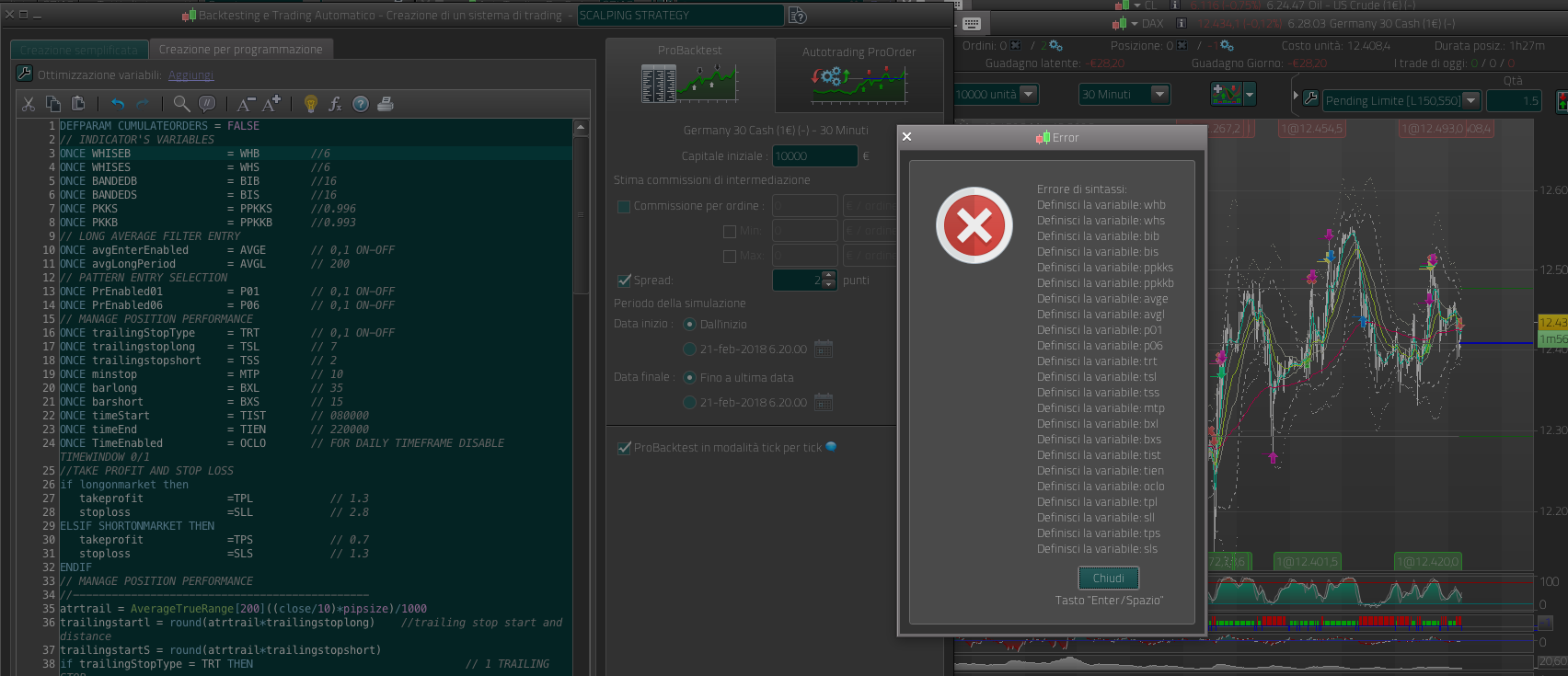Print the code with the printer icon
This screenshot has width=1568, height=676.
click(386, 104)
